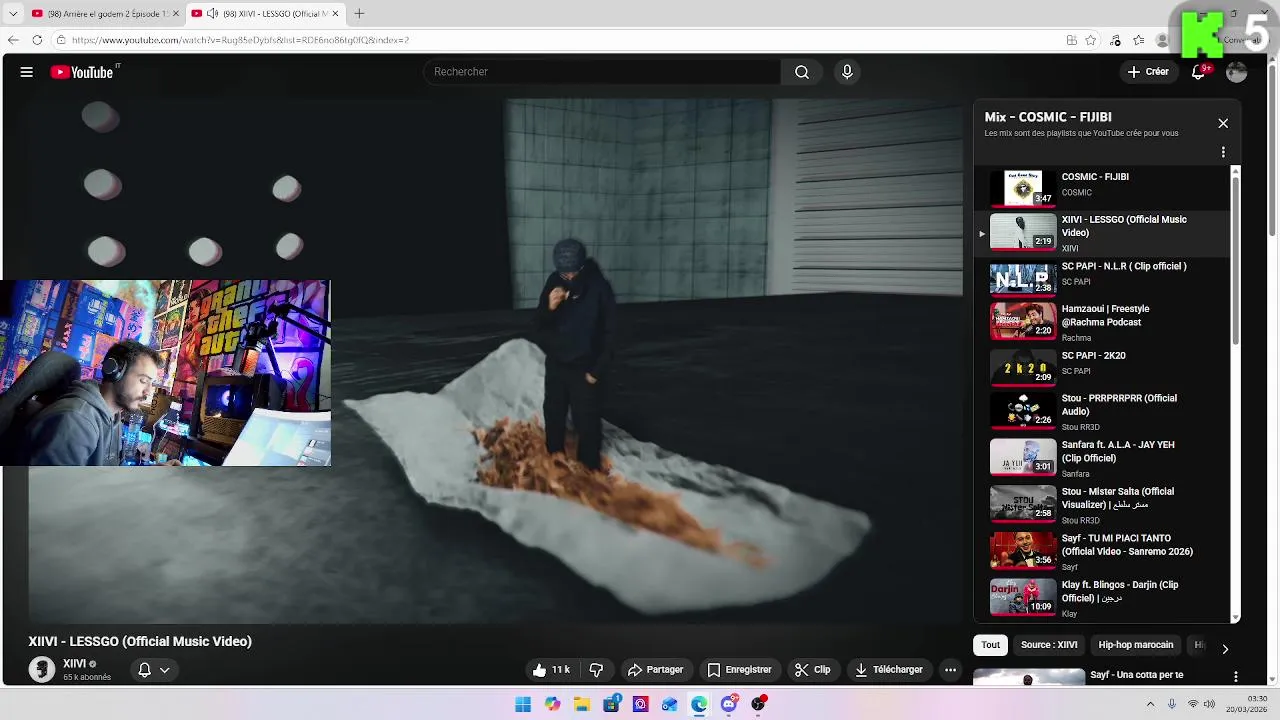
Task: Open OBS Studio from the taskbar
Action: coord(758,705)
